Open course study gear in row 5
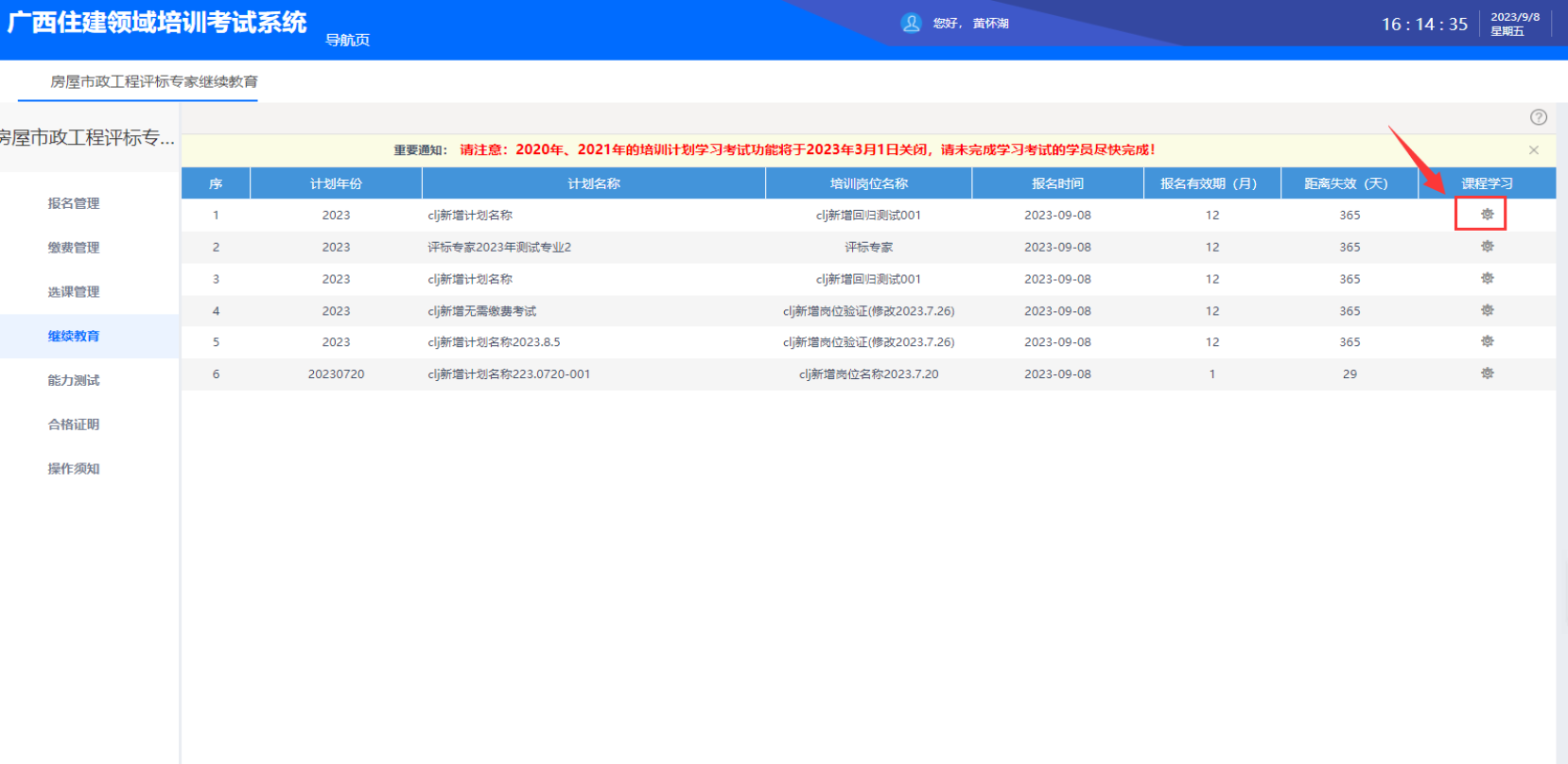Image resolution: width=1568 pixels, height=764 pixels. (x=1487, y=341)
